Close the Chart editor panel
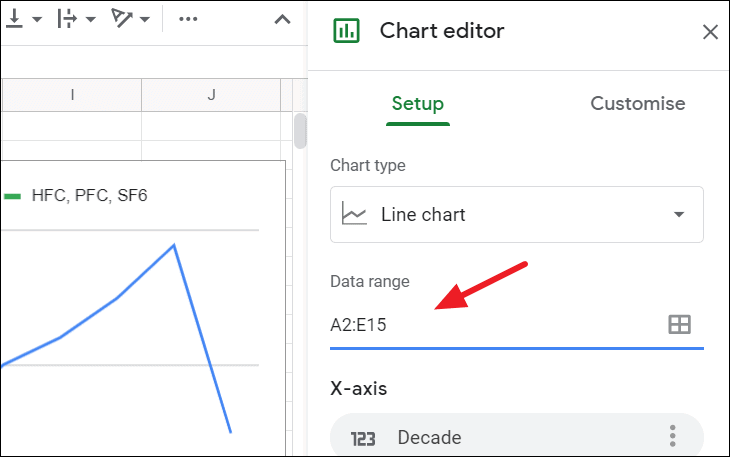 point(710,32)
